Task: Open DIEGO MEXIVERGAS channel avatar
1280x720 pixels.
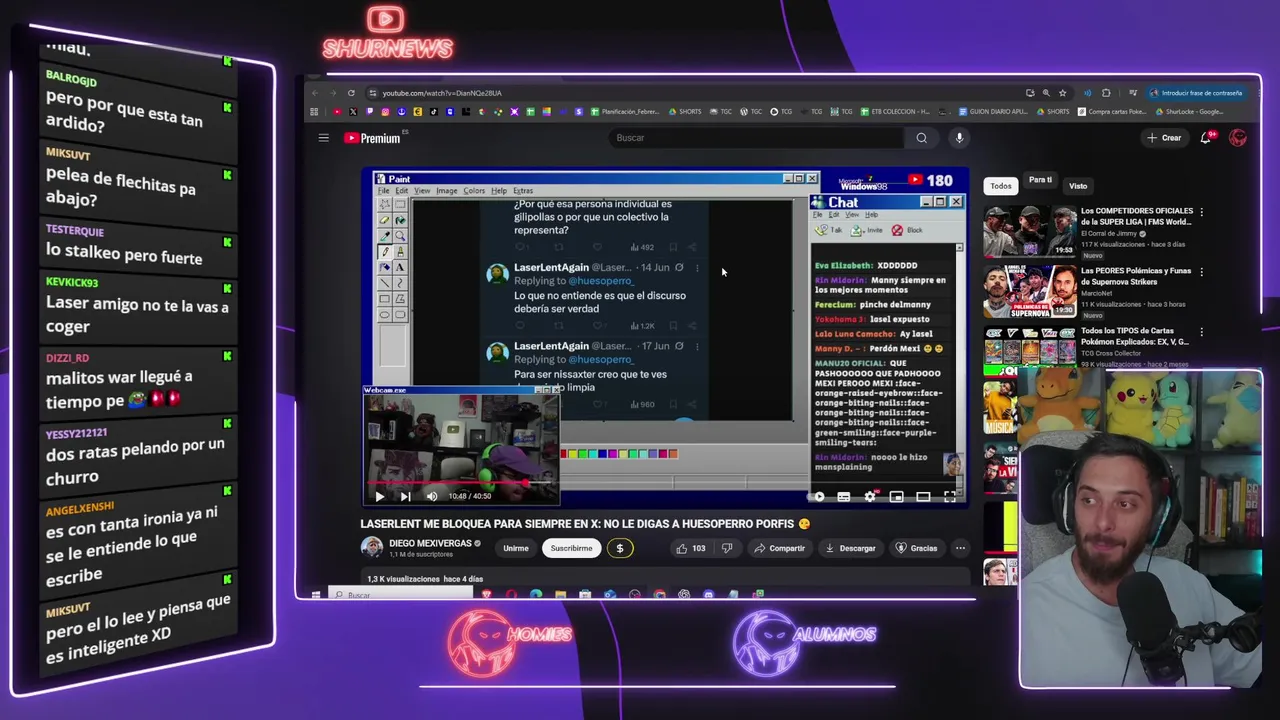Action: [372, 547]
